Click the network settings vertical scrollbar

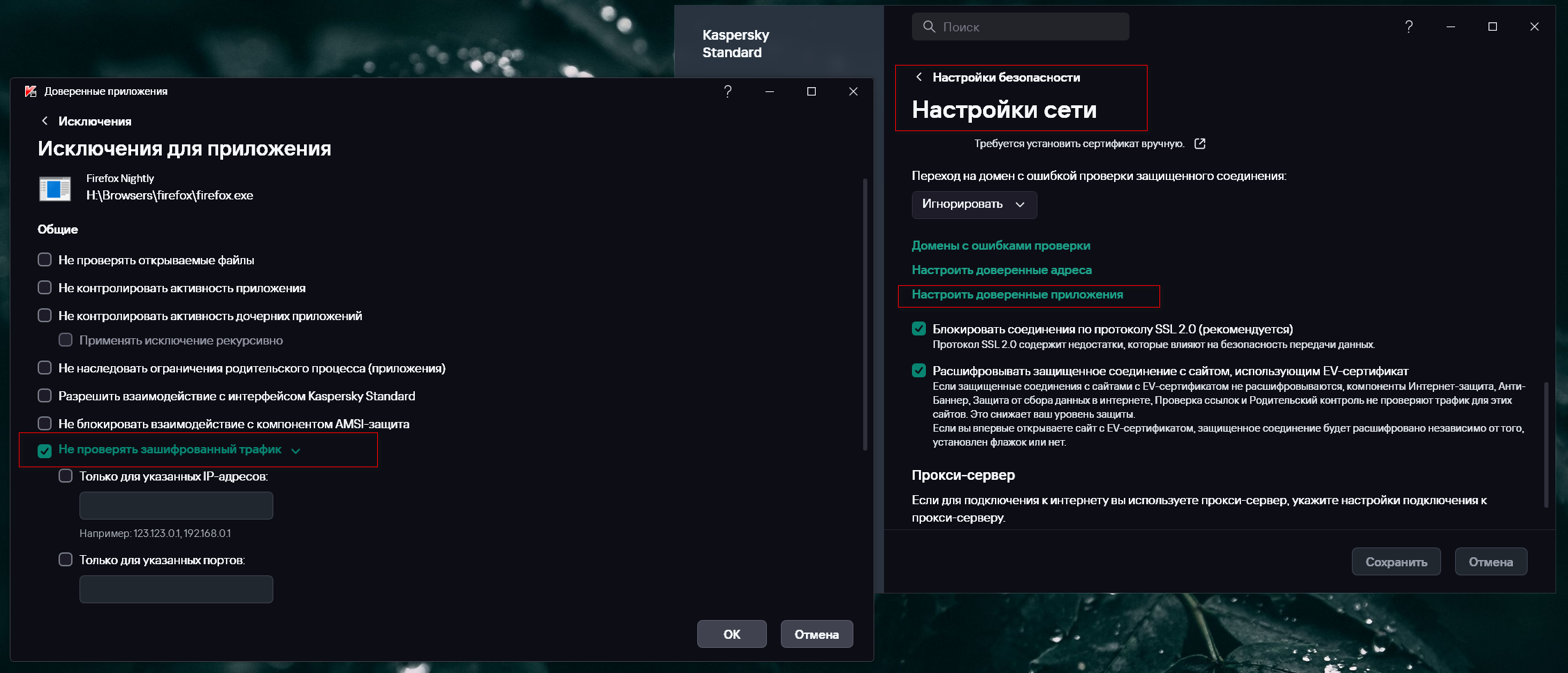1546,444
